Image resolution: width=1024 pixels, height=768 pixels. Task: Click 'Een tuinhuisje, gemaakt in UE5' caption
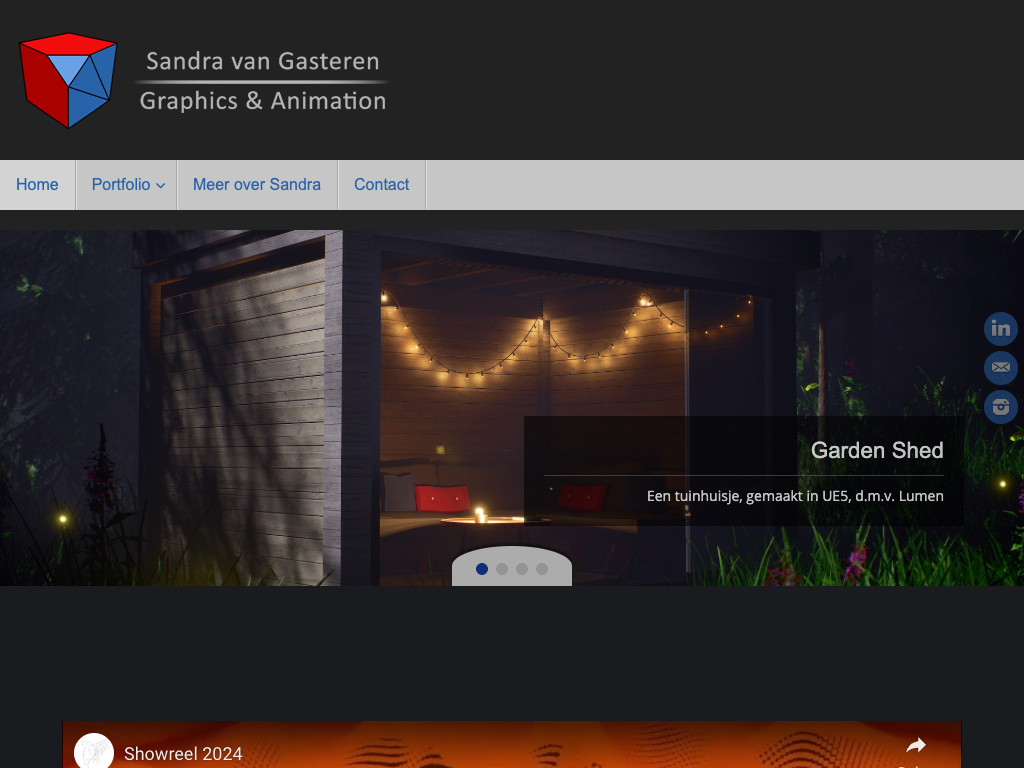(795, 496)
